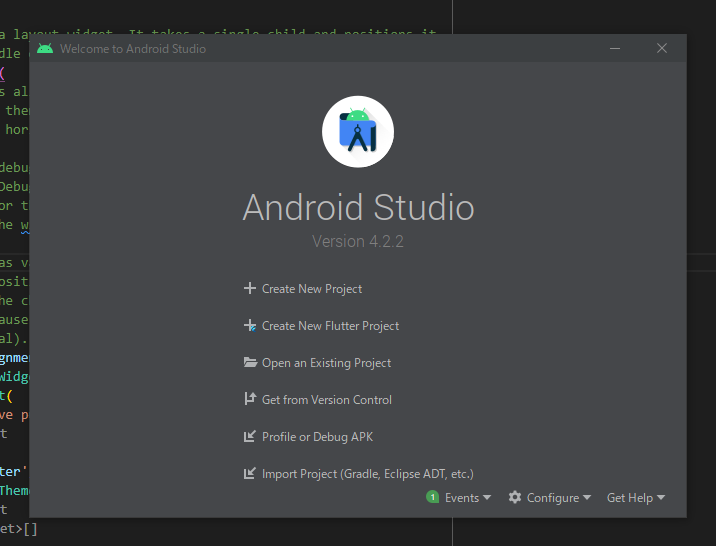The width and height of the screenshot is (716, 546).
Task: Open the Events dropdown
Action: [468, 498]
